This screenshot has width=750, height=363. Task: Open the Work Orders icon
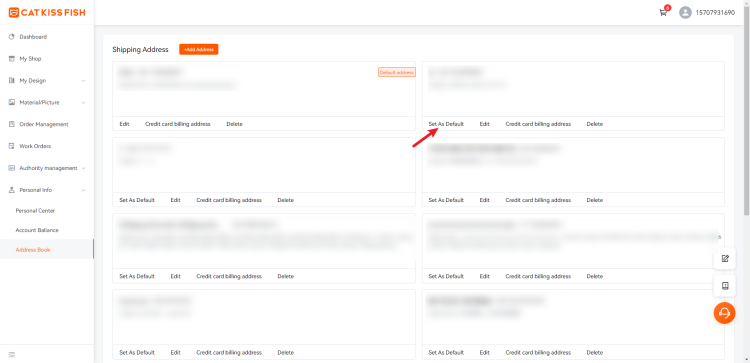tap(12, 146)
